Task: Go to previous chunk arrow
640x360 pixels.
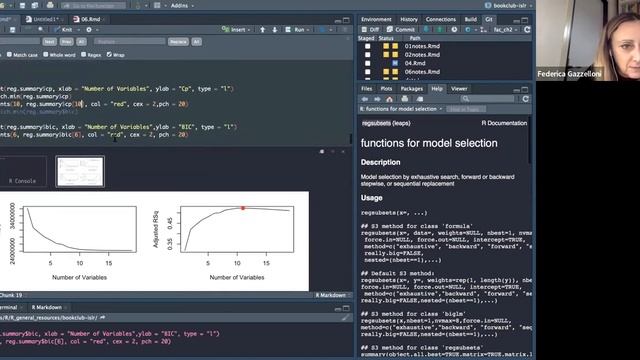Action: coord(262,30)
